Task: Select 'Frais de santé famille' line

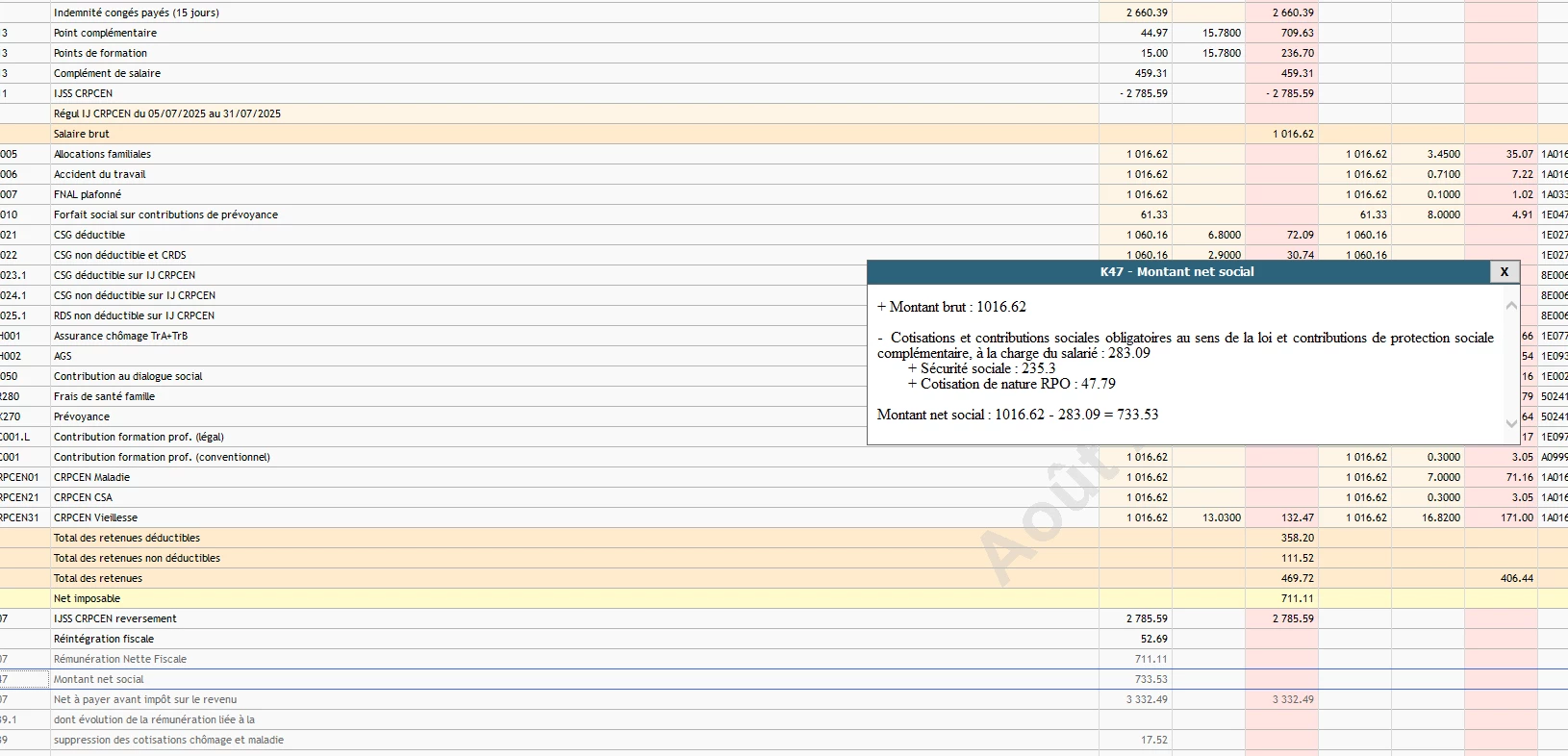Action: click(104, 396)
